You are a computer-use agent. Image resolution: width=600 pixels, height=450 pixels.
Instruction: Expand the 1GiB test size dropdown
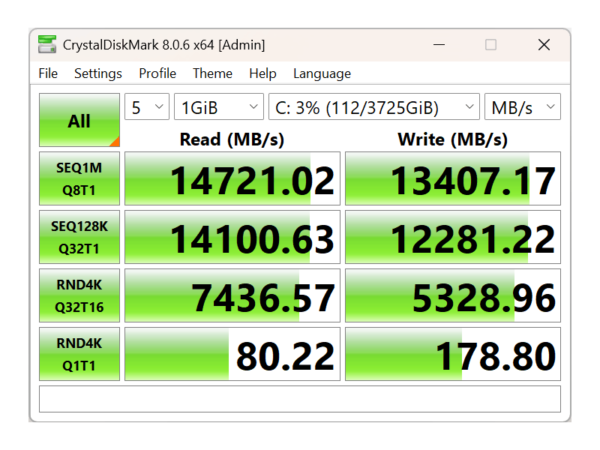[x=218, y=107]
